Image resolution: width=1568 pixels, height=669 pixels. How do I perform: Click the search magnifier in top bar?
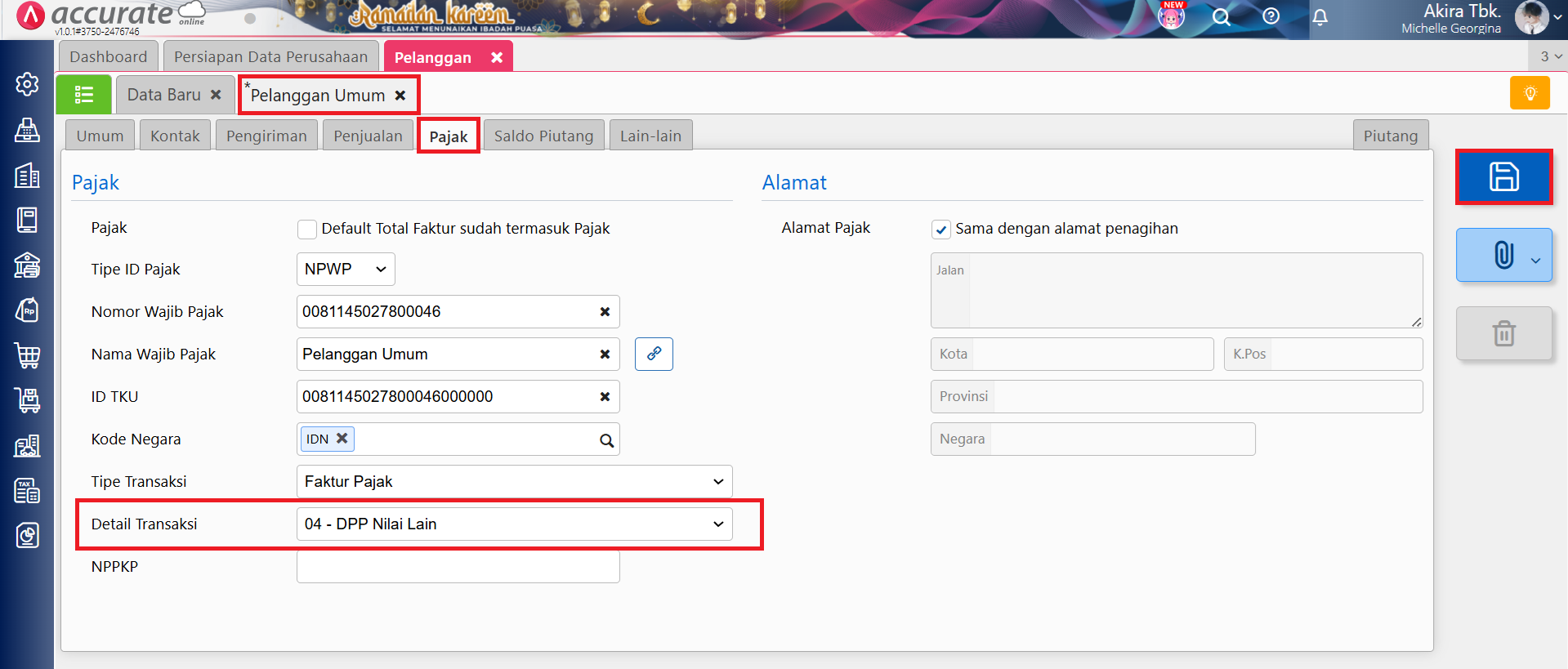click(x=1221, y=17)
